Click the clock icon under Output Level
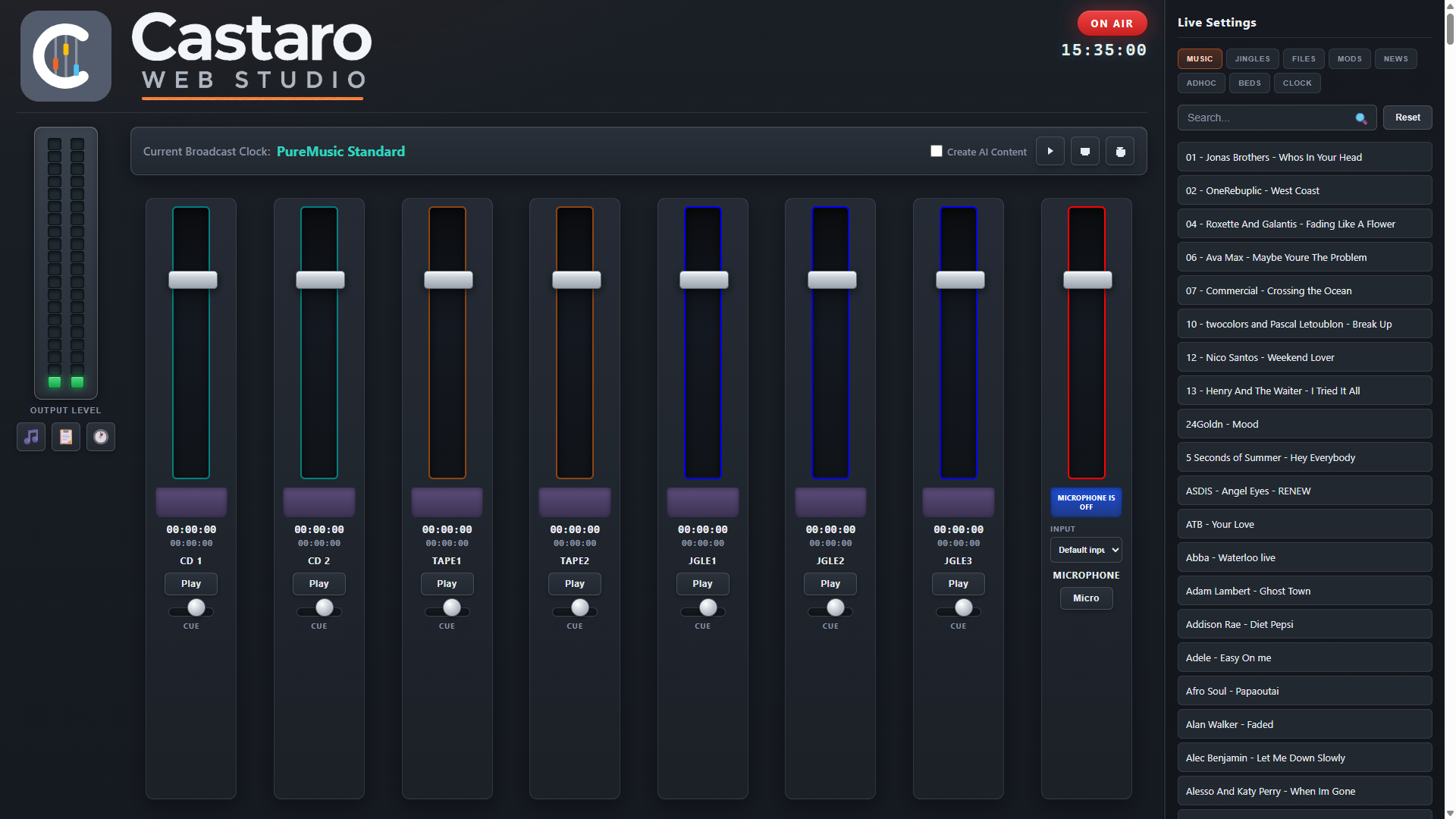Screen dimensions: 1456x819 (x=101, y=437)
